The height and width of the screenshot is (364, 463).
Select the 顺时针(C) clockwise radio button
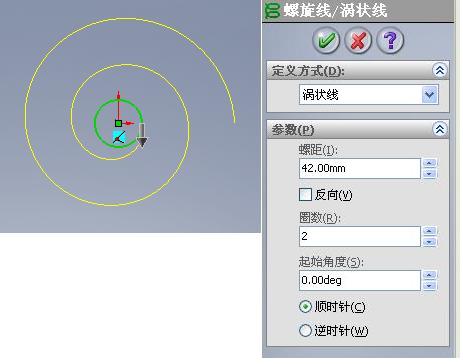pos(305,306)
